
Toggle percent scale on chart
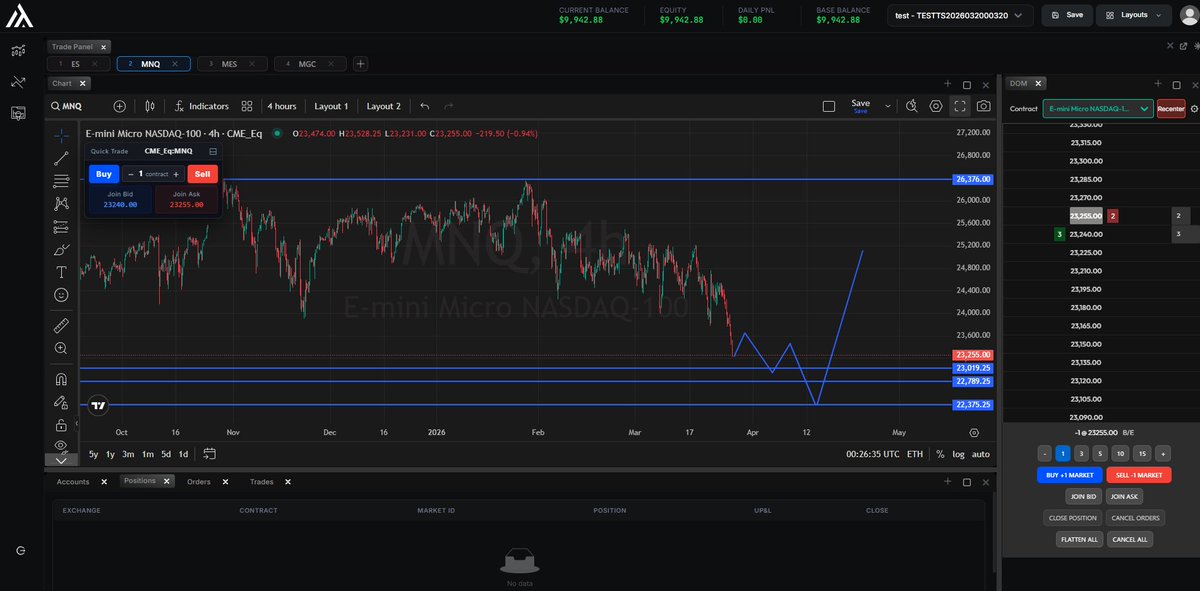(940, 454)
